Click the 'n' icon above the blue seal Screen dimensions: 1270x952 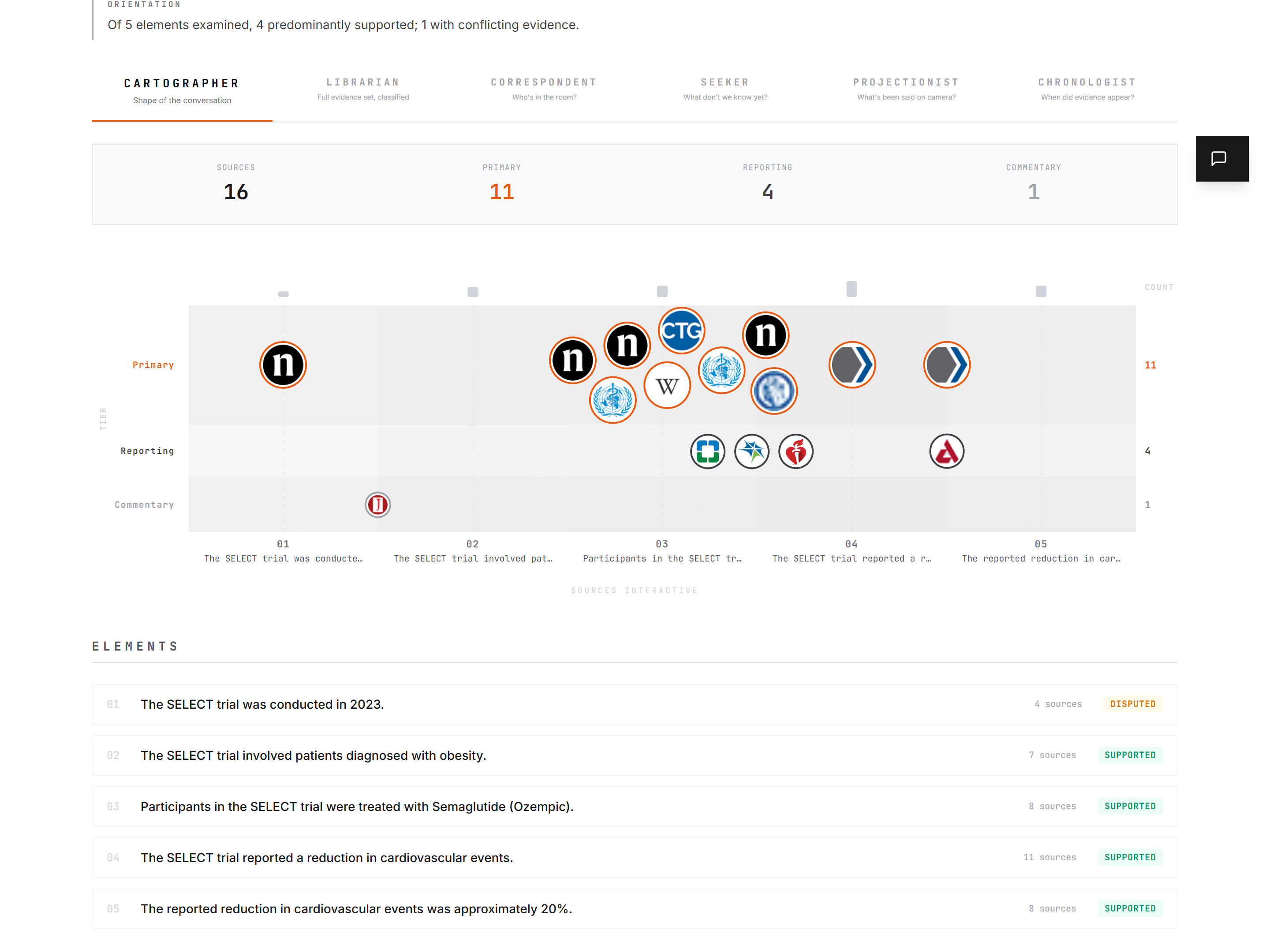pos(766,335)
